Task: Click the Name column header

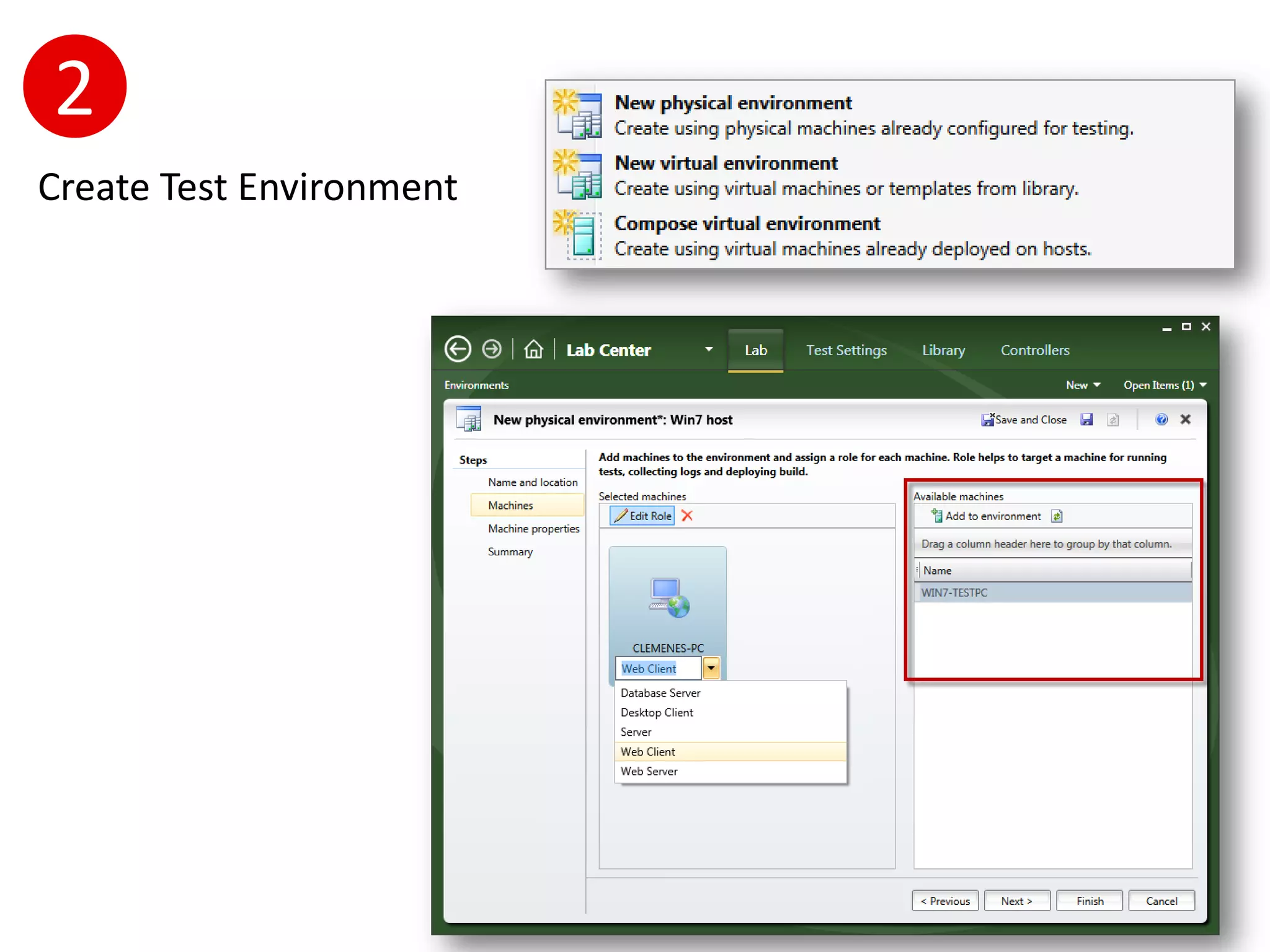Action: [1053, 570]
